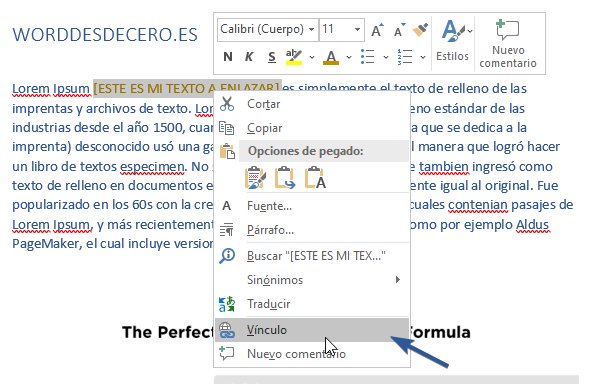The image size is (605, 384).
Task: Click the misspelled word especimen
Action: pyautogui.click(x=152, y=166)
